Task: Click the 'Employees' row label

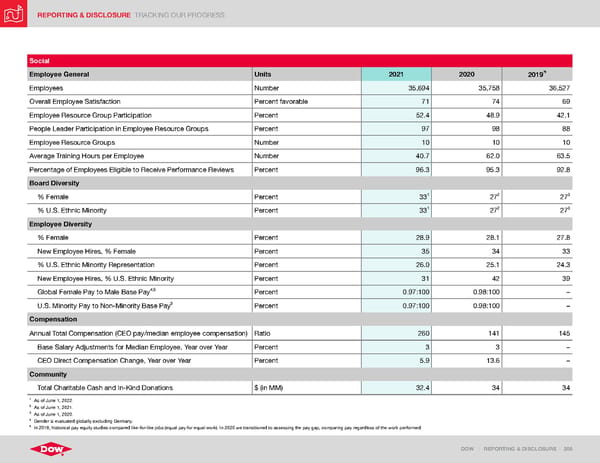Action: [x=46, y=88]
